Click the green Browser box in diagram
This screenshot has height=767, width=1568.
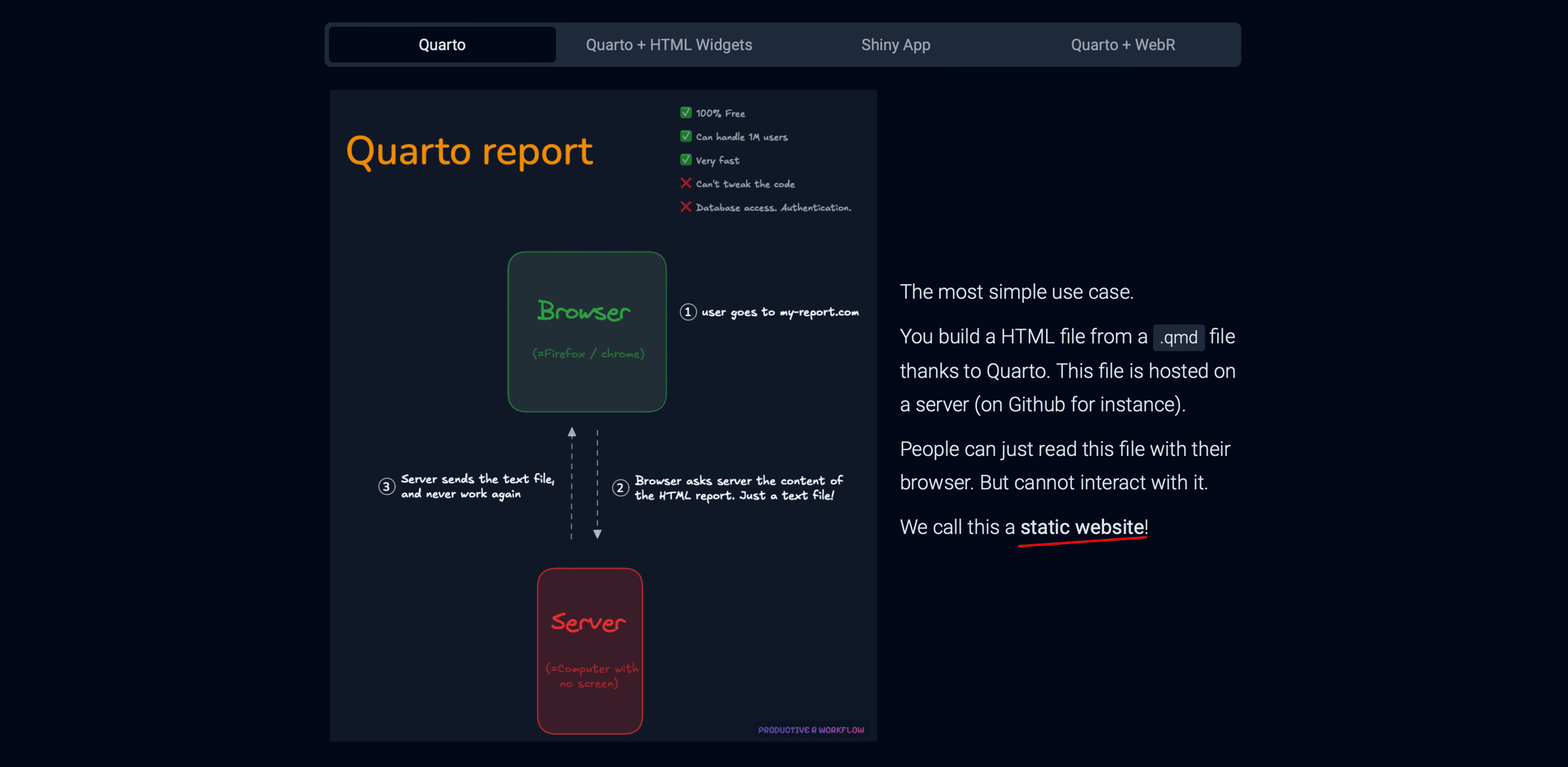[587, 332]
